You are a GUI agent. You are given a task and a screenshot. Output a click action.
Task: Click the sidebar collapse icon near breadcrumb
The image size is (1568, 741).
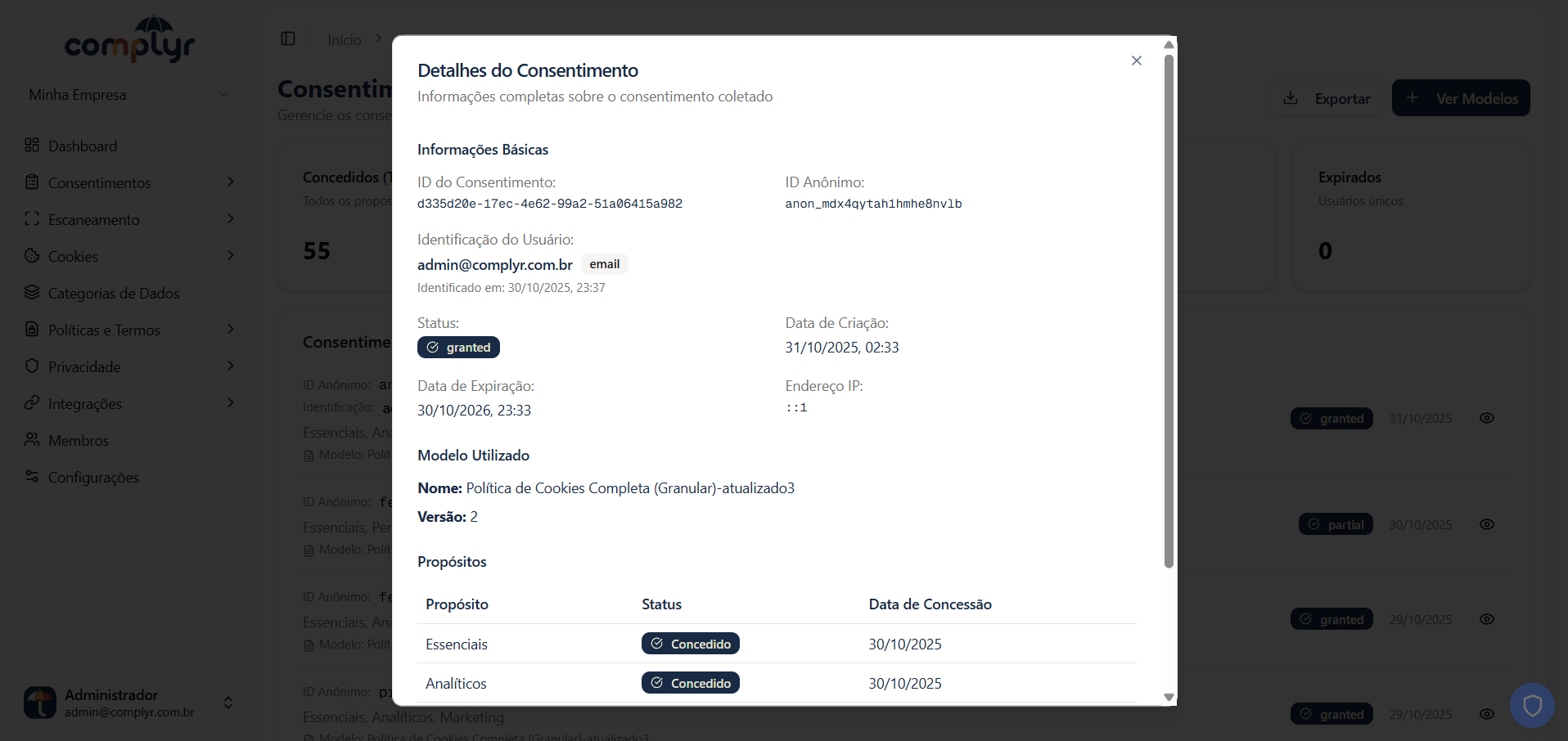pos(287,38)
